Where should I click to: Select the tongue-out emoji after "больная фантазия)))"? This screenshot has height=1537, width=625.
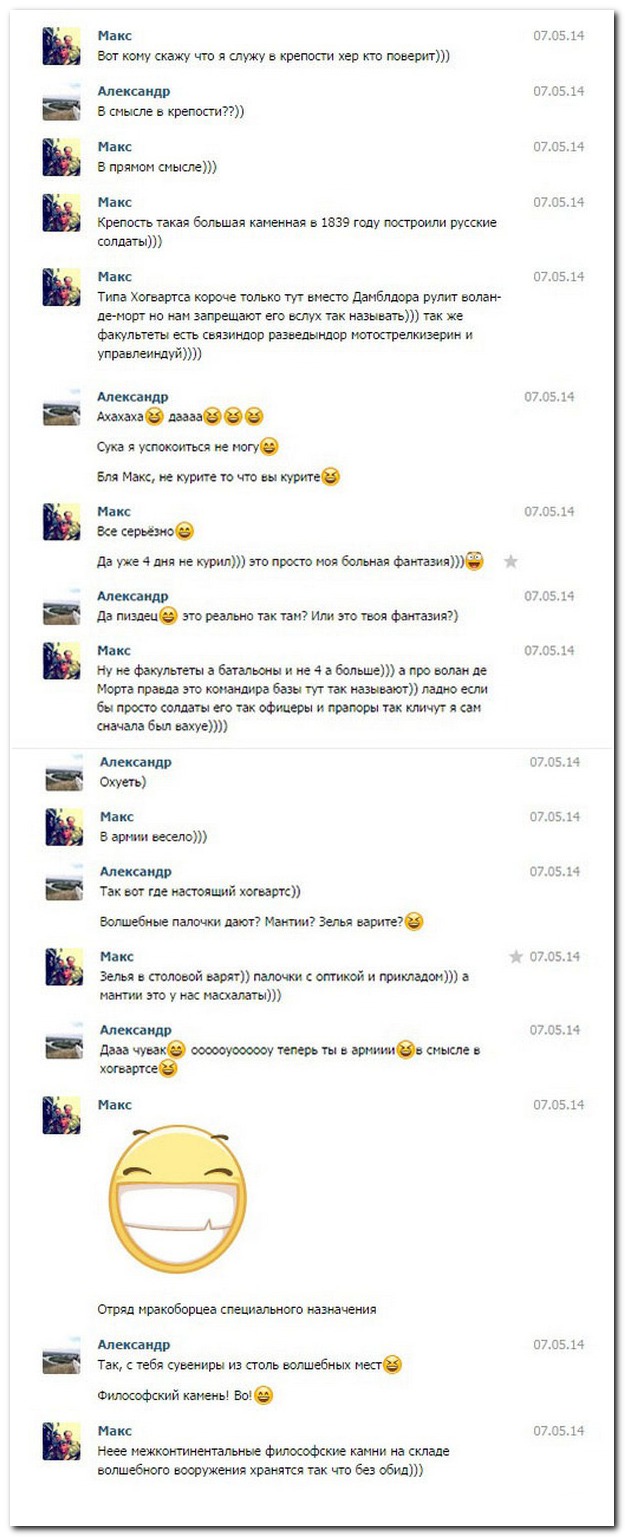click(x=475, y=561)
